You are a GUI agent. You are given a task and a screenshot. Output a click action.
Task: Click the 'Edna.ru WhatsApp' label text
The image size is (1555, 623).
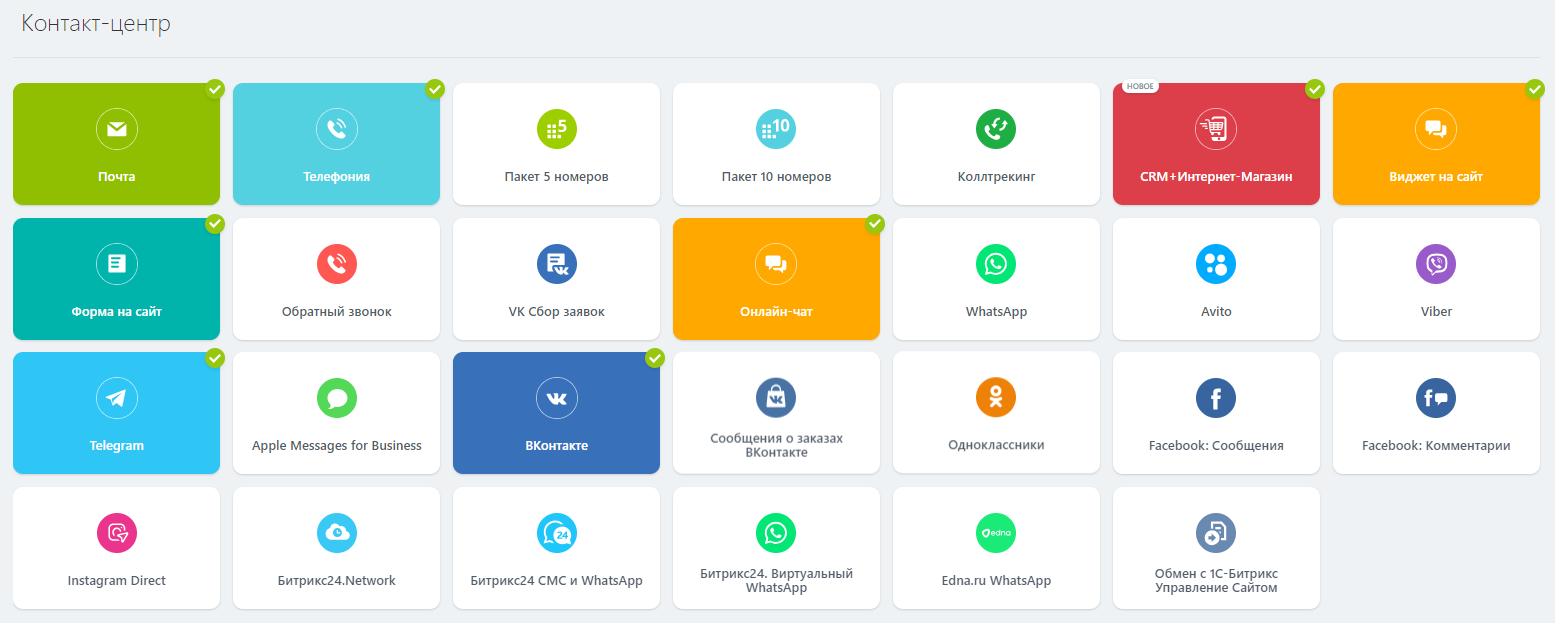tap(996, 581)
